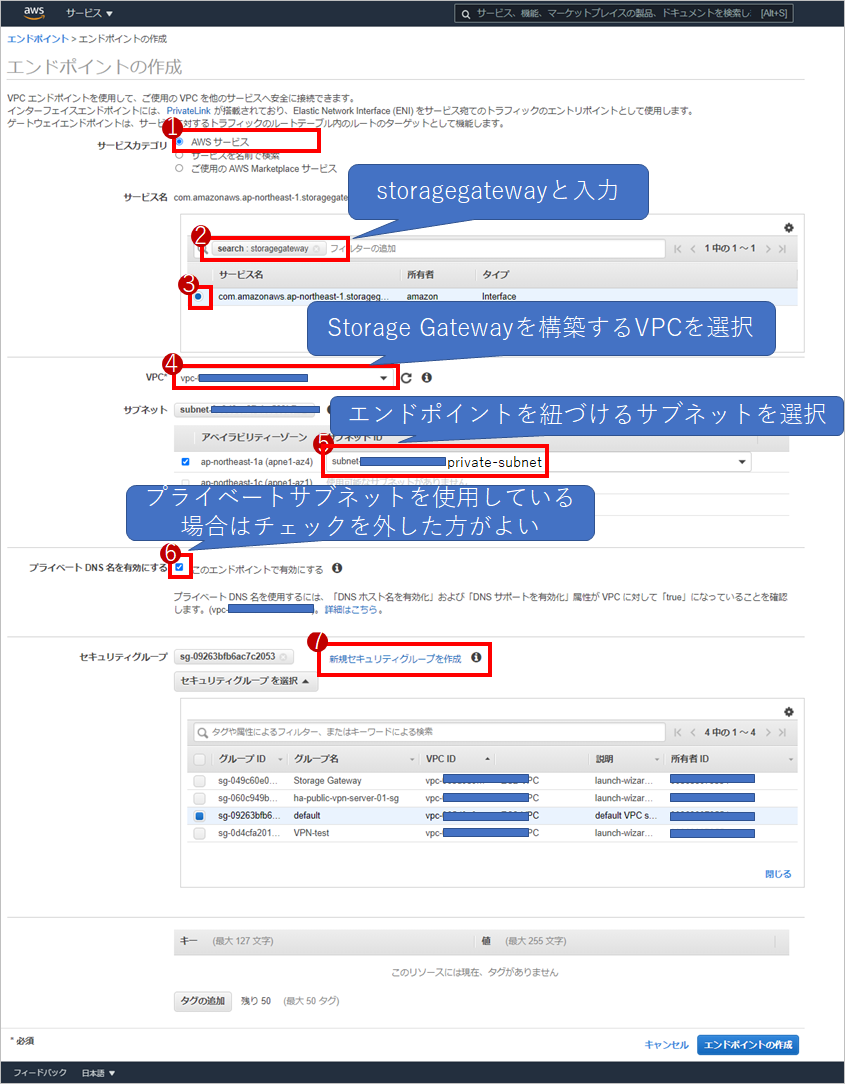Click the エンドポイントの作成 button
This screenshot has width=845, height=1084.
coord(748,1045)
